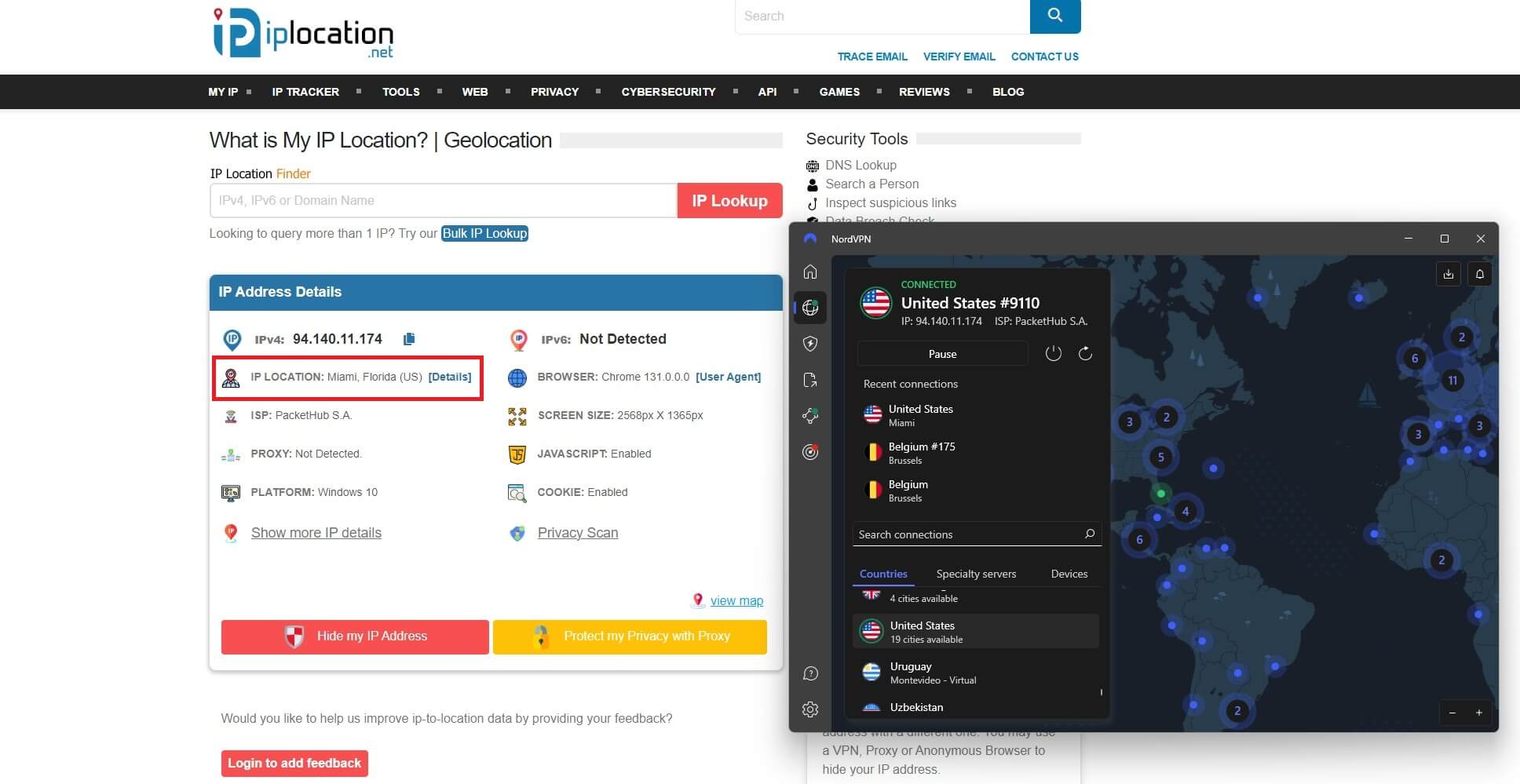This screenshot has width=1520, height=784.
Task: Open IP location Details link
Action: [x=450, y=377]
